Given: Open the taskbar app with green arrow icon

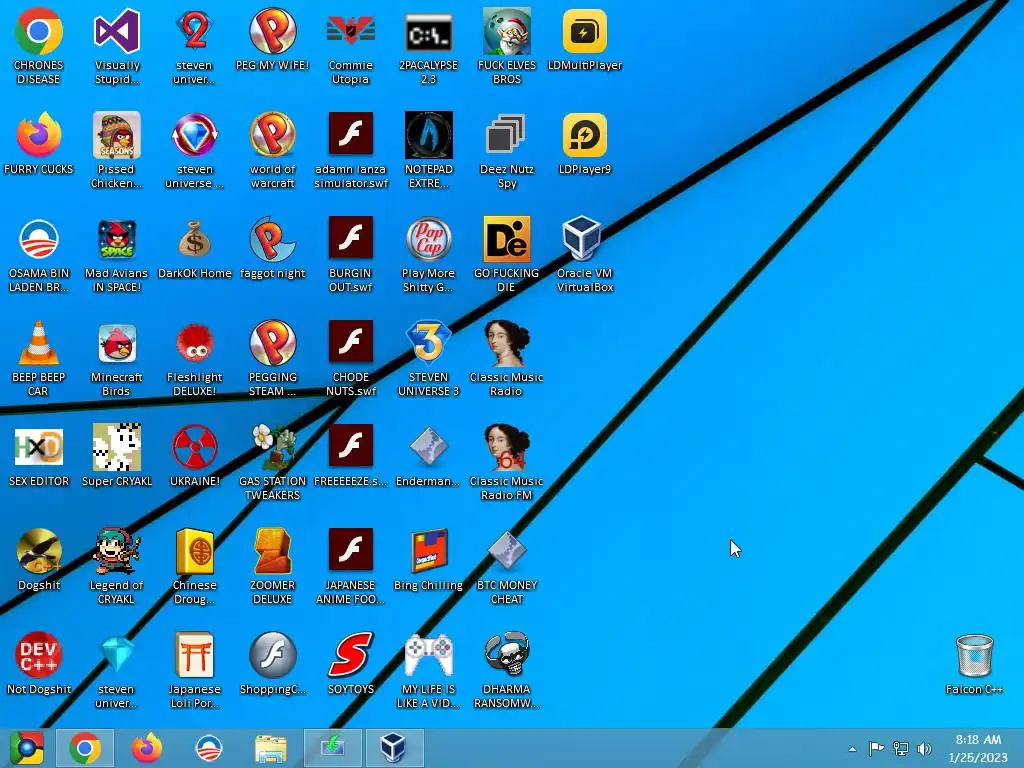Looking at the screenshot, I should point(332,748).
